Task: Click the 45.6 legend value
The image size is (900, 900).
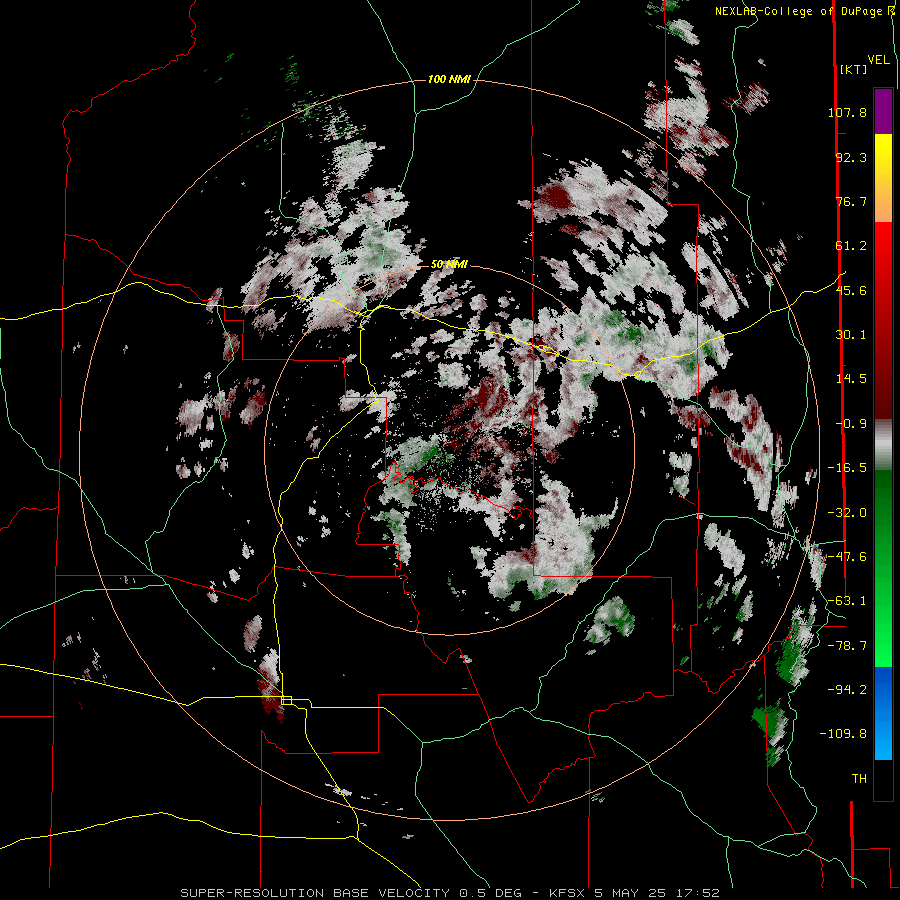Action: tap(851, 290)
